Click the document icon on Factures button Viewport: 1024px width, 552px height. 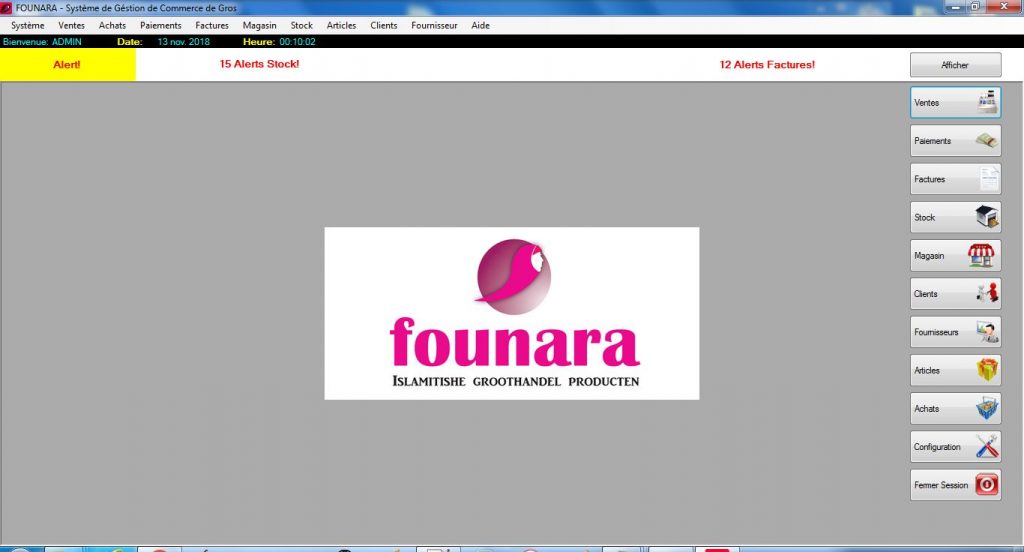(x=986, y=179)
